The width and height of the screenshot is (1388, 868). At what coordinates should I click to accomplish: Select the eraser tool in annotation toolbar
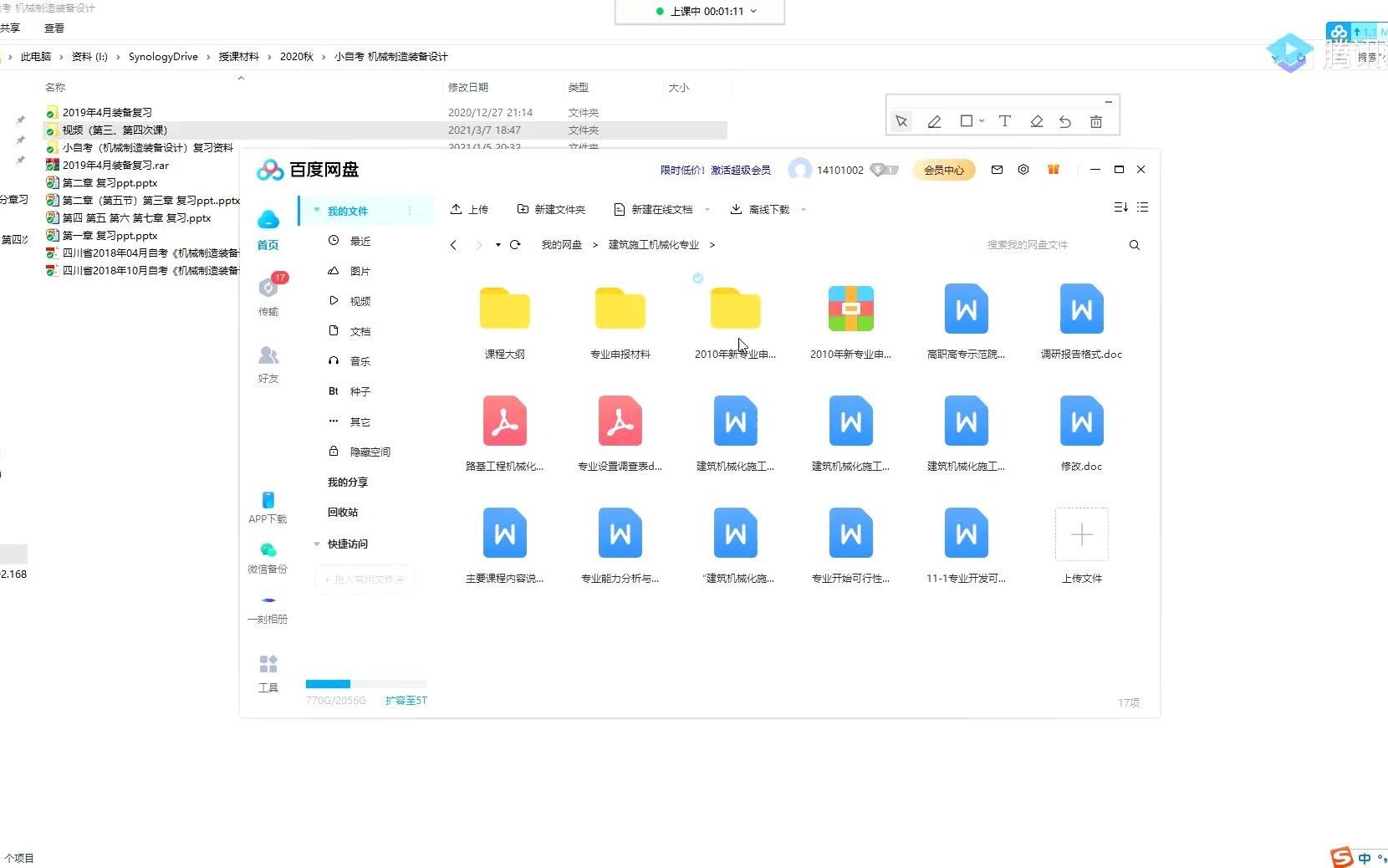point(1037,121)
